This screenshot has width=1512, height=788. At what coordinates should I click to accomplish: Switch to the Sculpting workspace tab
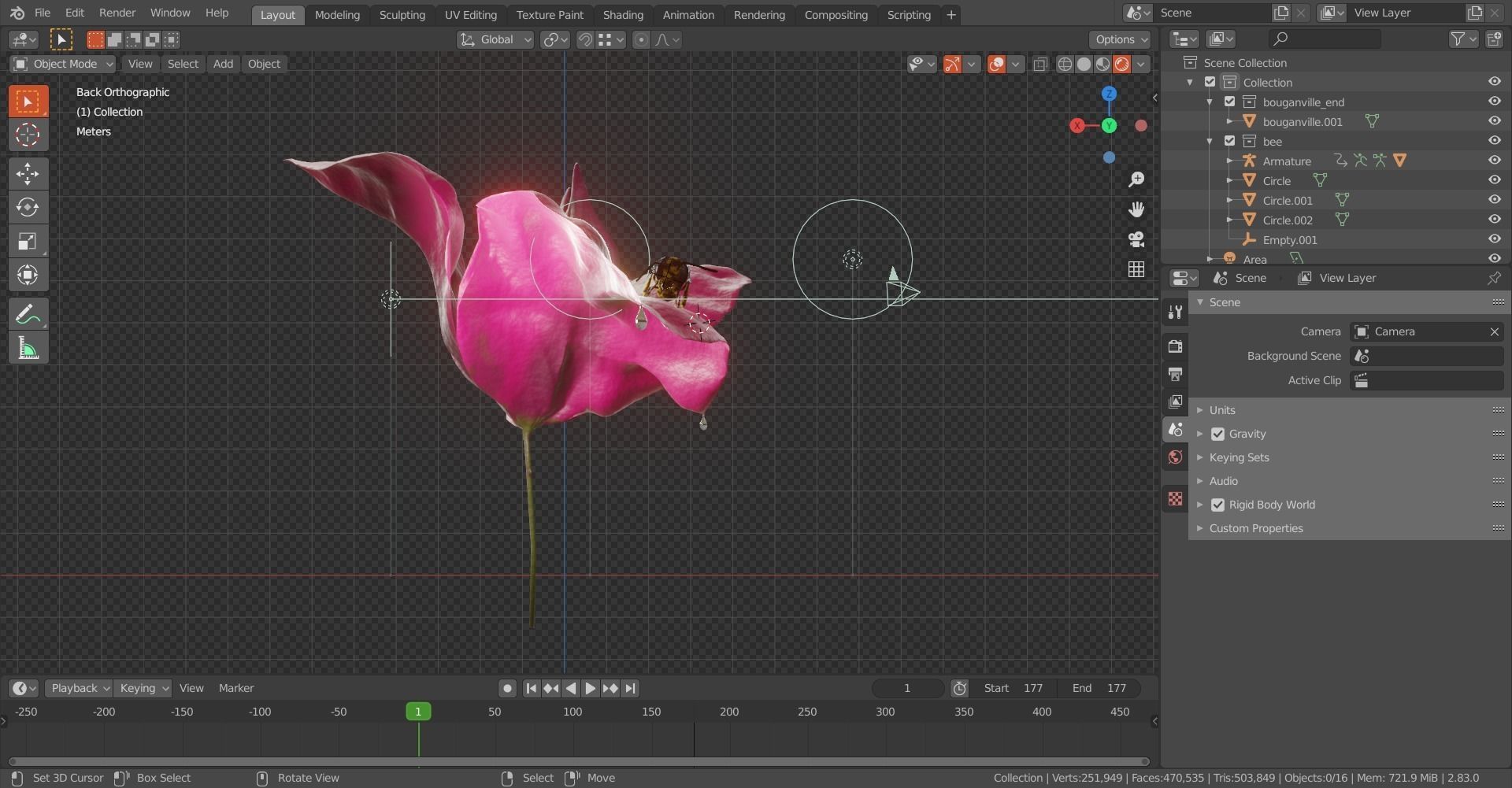(x=402, y=14)
